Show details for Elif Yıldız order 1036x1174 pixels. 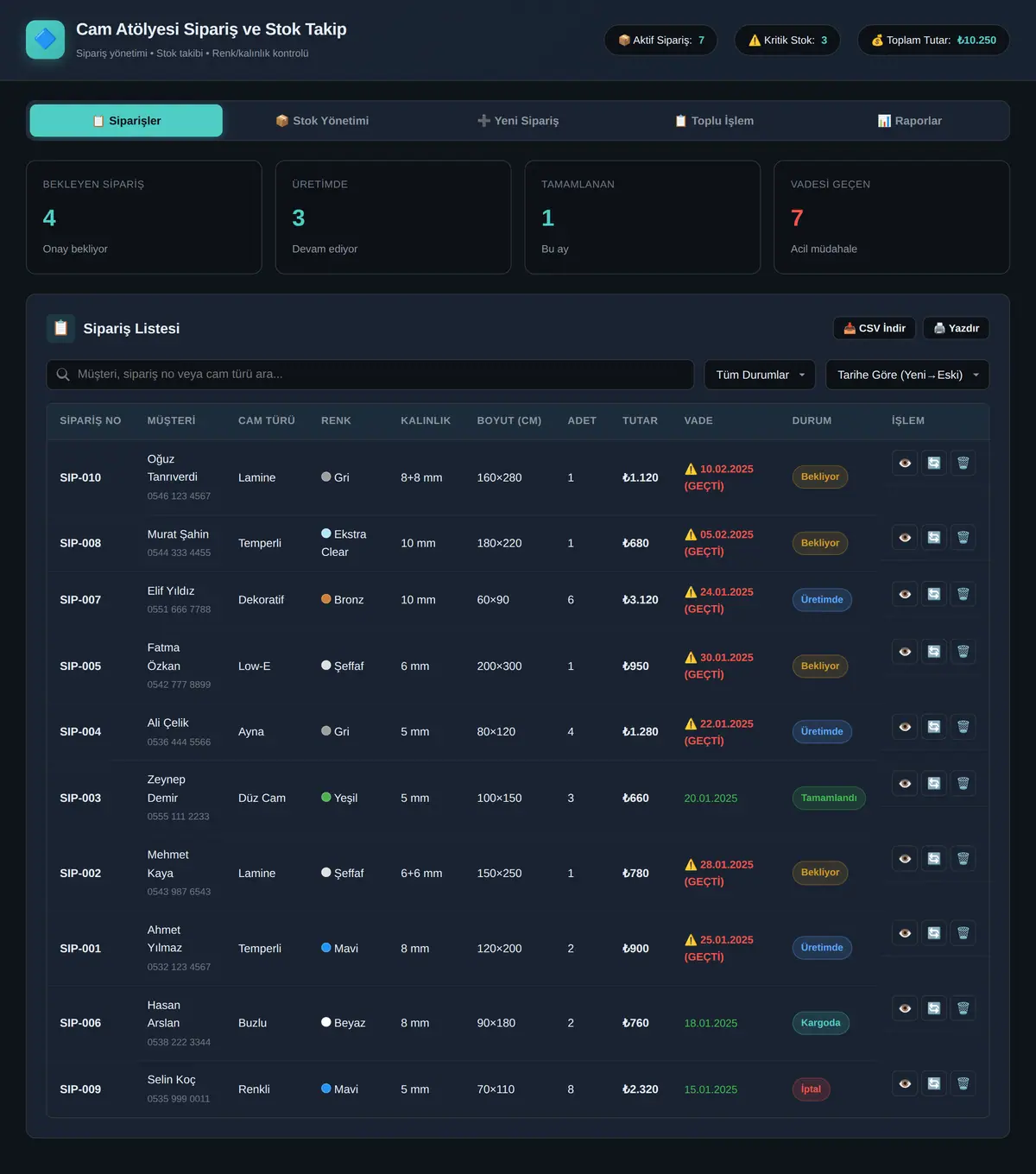pyautogui.click(x=905, y=594)
